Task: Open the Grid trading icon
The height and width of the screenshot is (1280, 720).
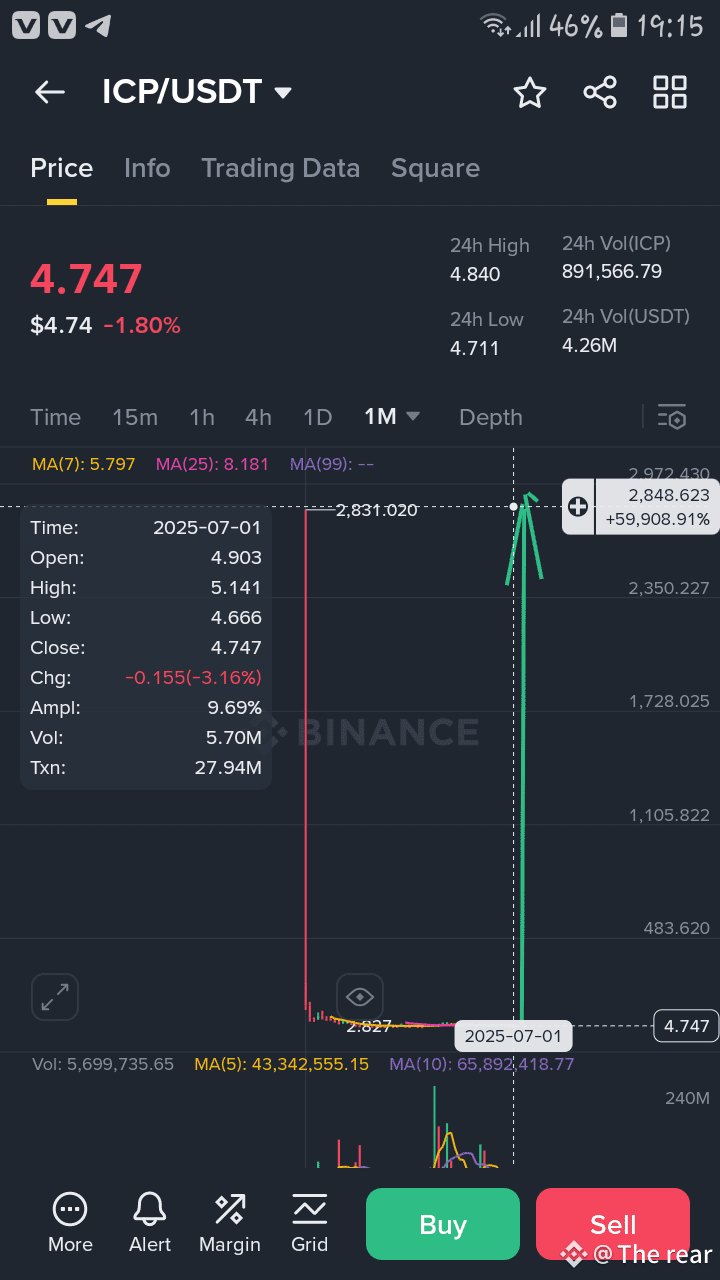Action: coord(310,1222)
